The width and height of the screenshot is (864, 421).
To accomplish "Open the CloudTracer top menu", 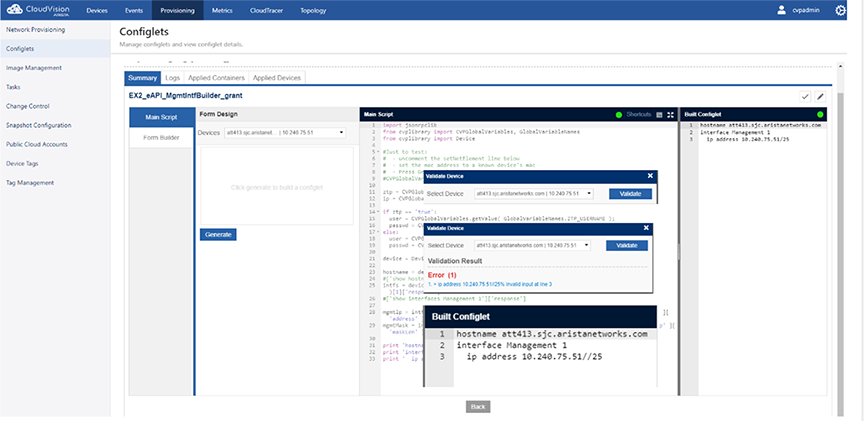I will click(267, 10).
